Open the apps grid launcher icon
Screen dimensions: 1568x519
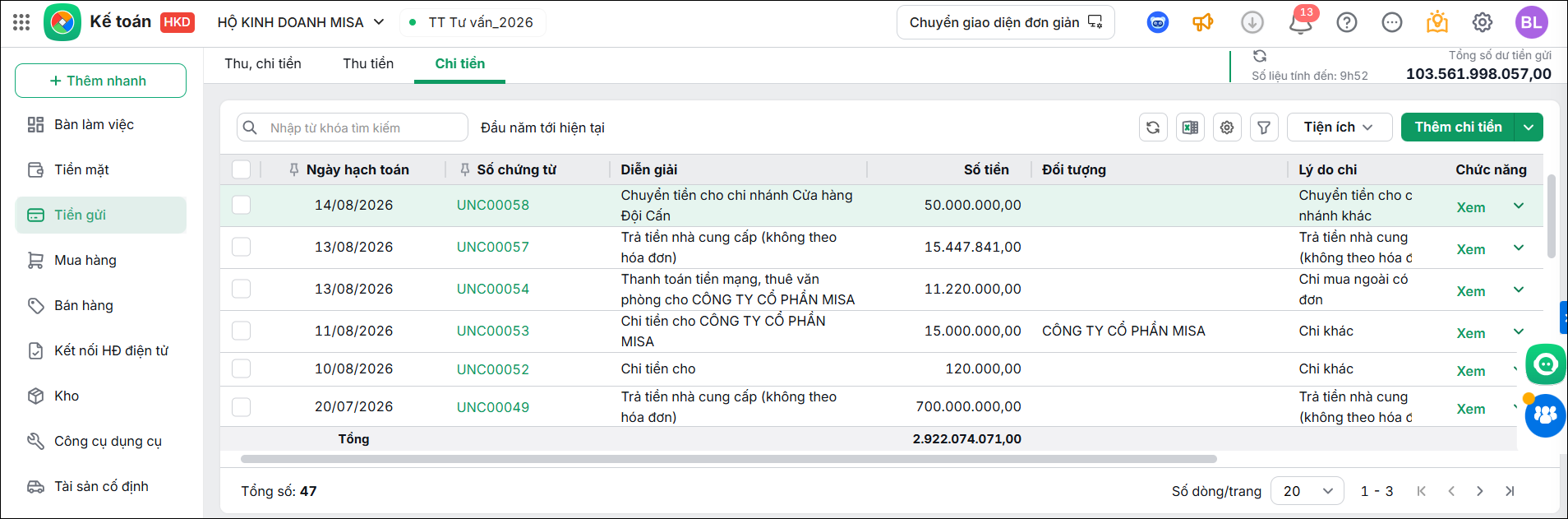coord(21,22)
